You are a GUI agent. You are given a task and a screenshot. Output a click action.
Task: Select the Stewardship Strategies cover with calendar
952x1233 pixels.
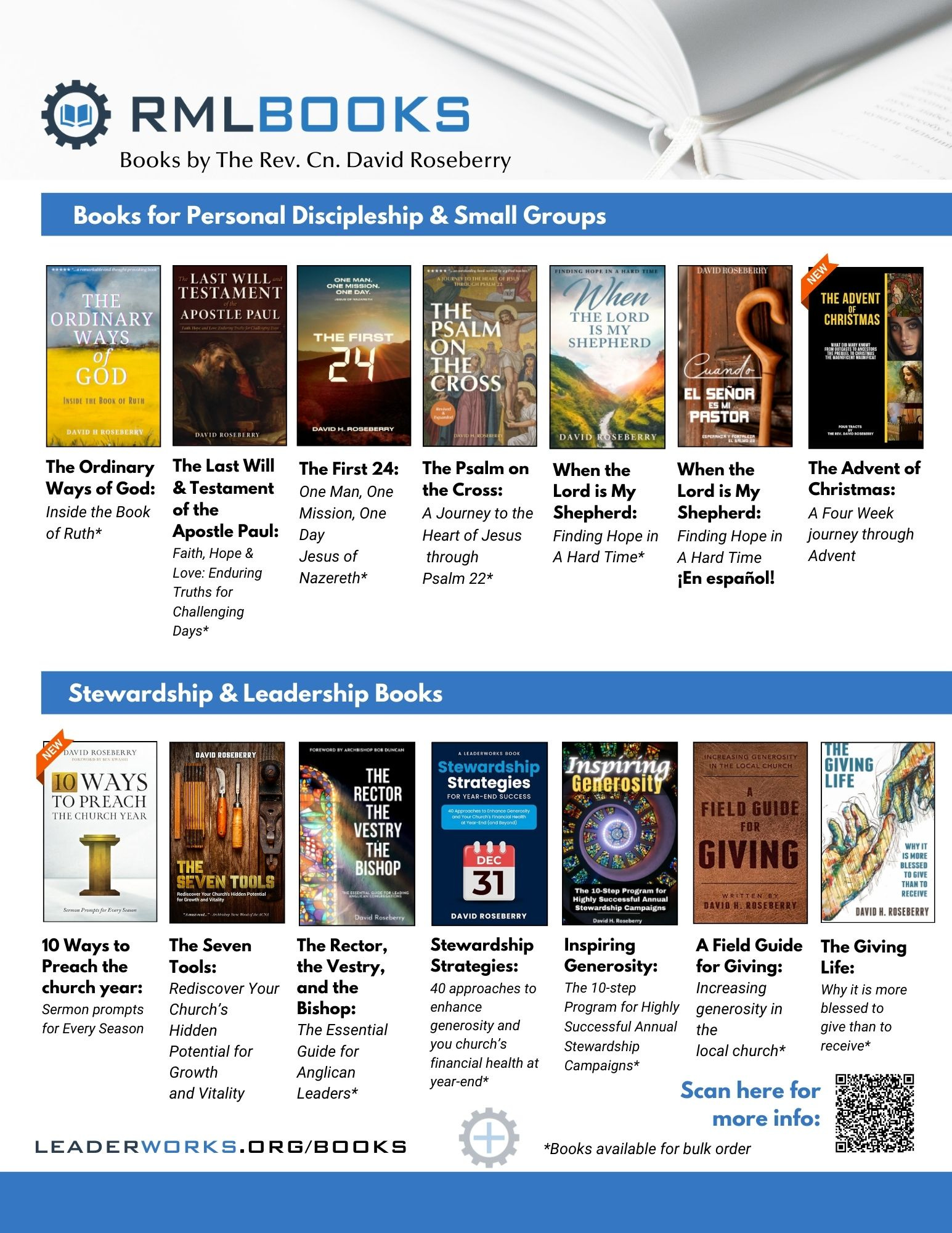point(489,834)
